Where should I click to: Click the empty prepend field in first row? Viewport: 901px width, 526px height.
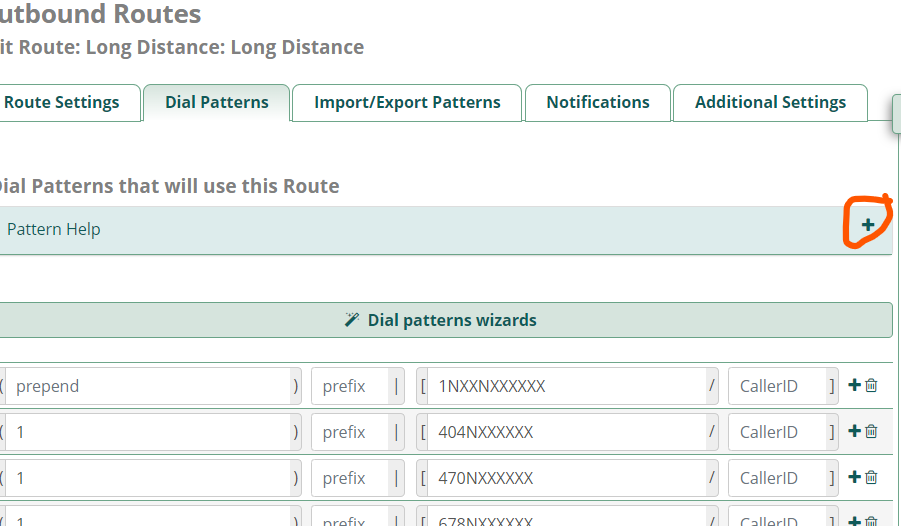(148, 386)
